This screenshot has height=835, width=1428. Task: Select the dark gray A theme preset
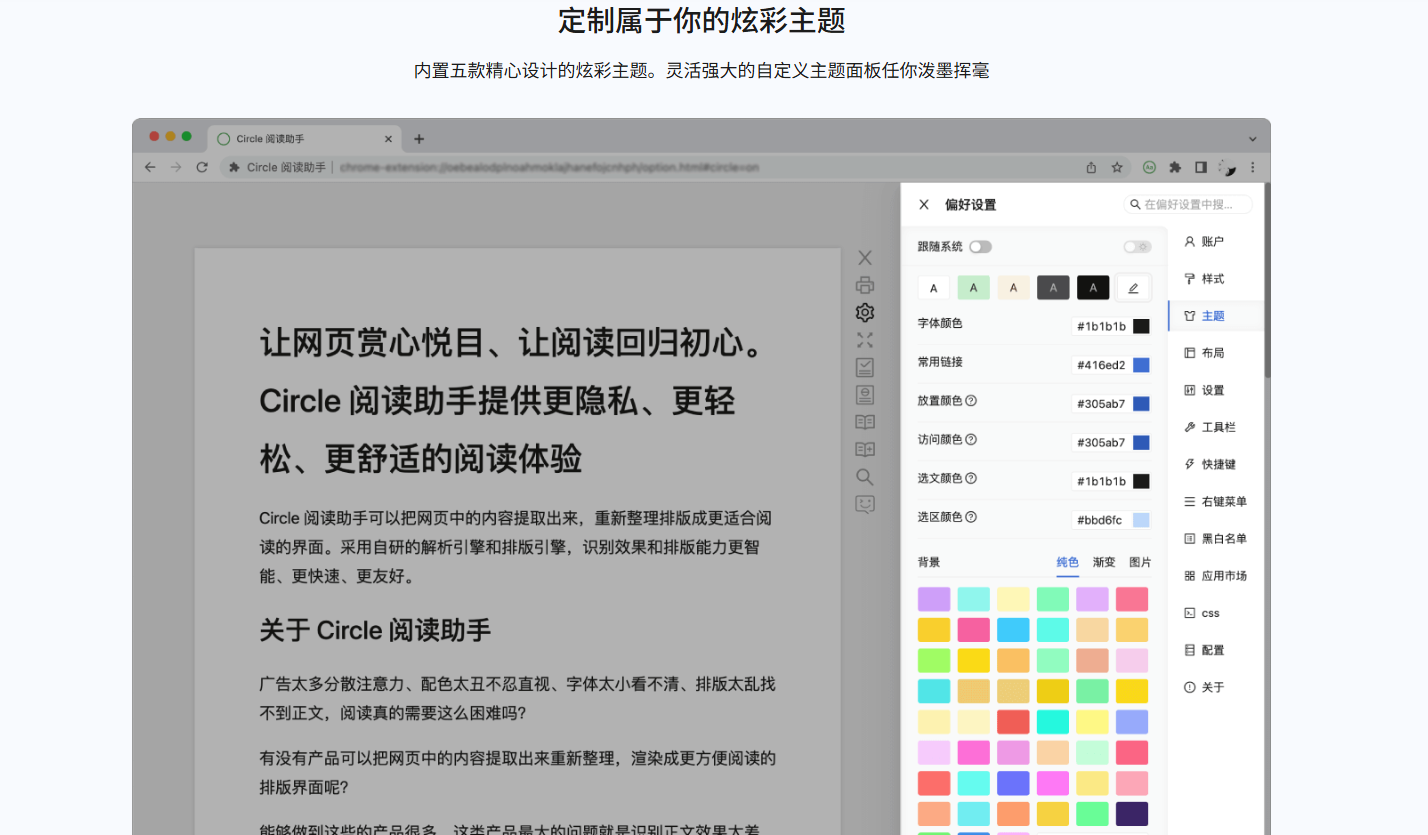(x=1053, y=288)
